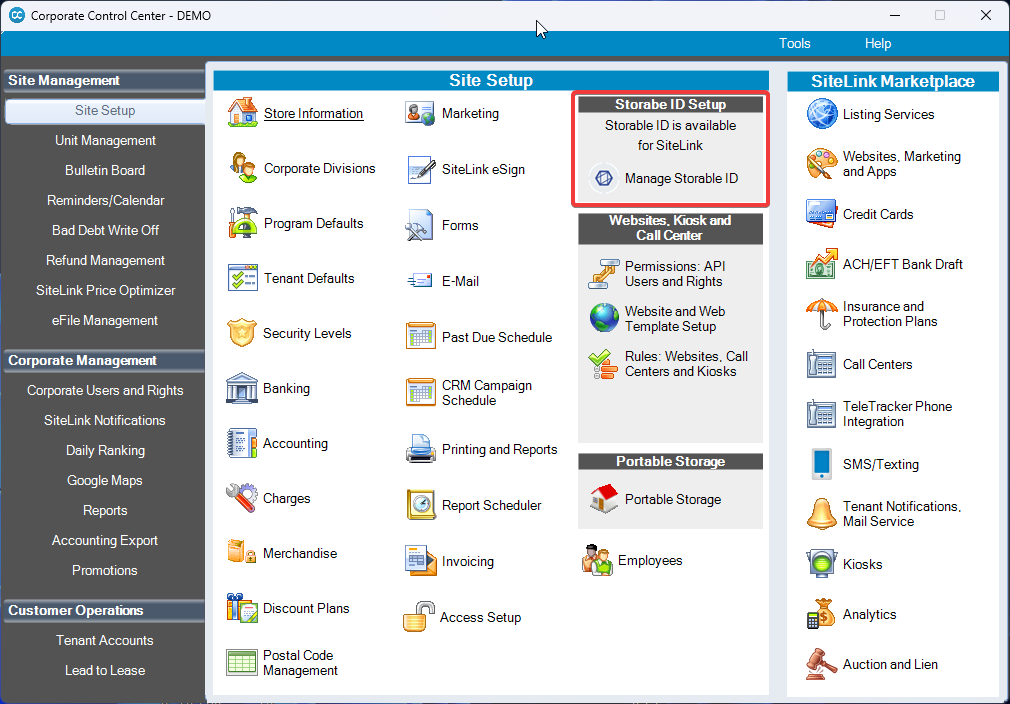The image size is (1010, 704).
Task: Open the Daily Ranking page
Action: coord(105,450)
